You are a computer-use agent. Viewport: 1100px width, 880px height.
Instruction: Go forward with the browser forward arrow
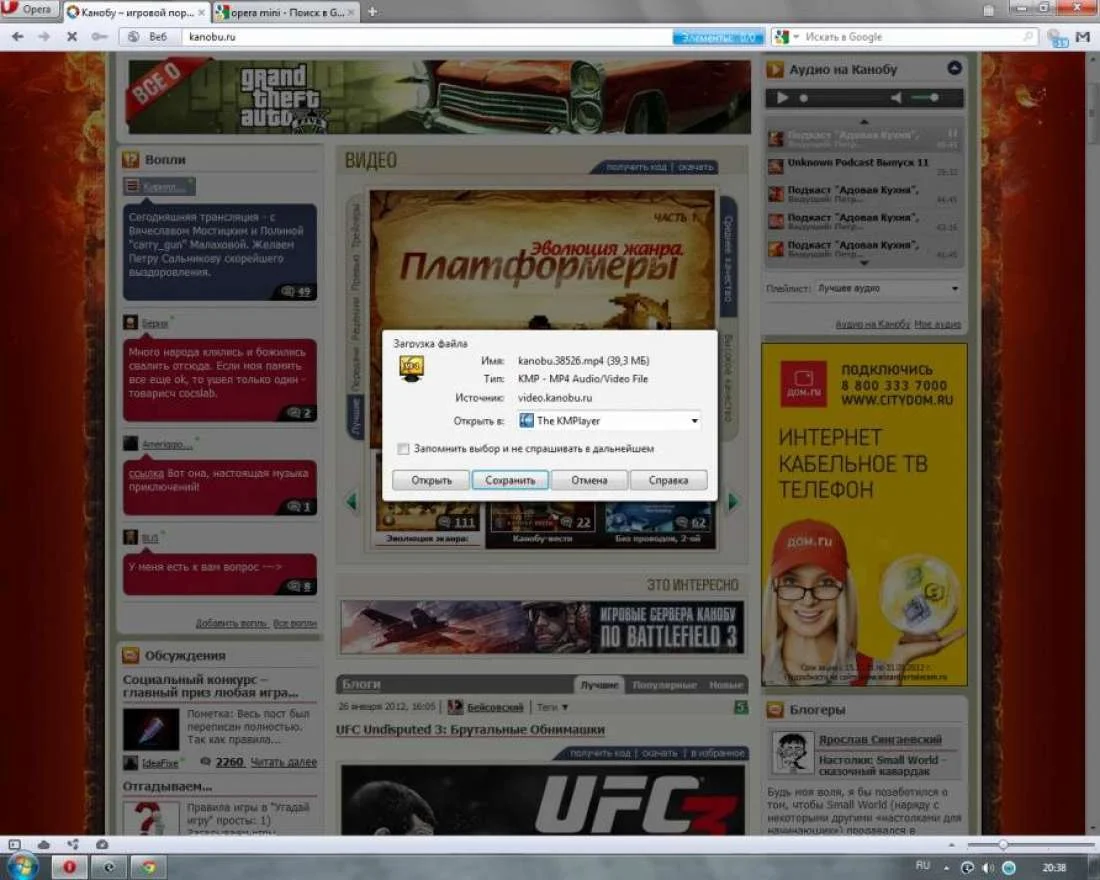(x=43, y=36)
